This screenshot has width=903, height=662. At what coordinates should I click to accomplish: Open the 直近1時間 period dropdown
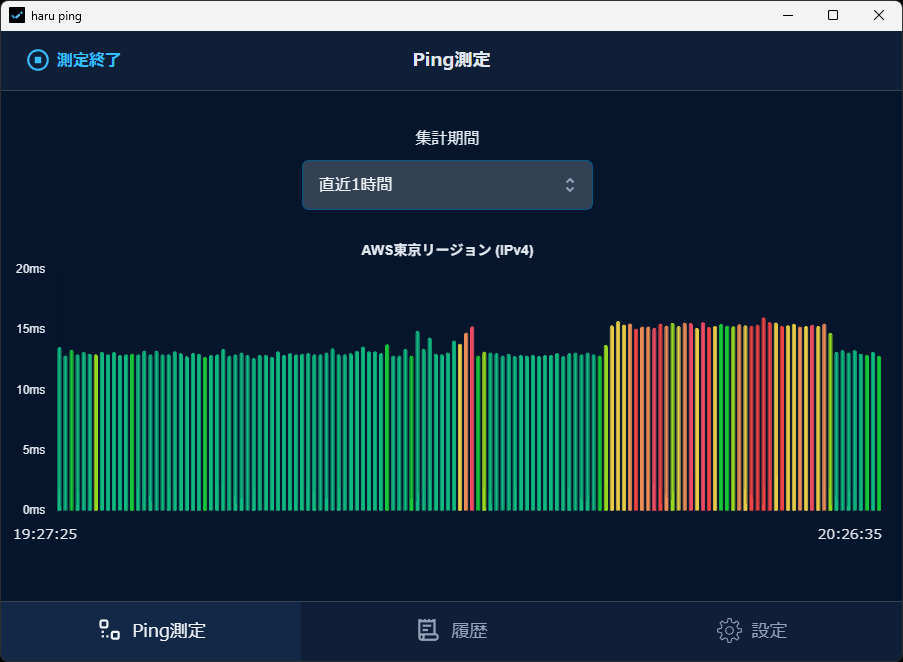[447, 185]
